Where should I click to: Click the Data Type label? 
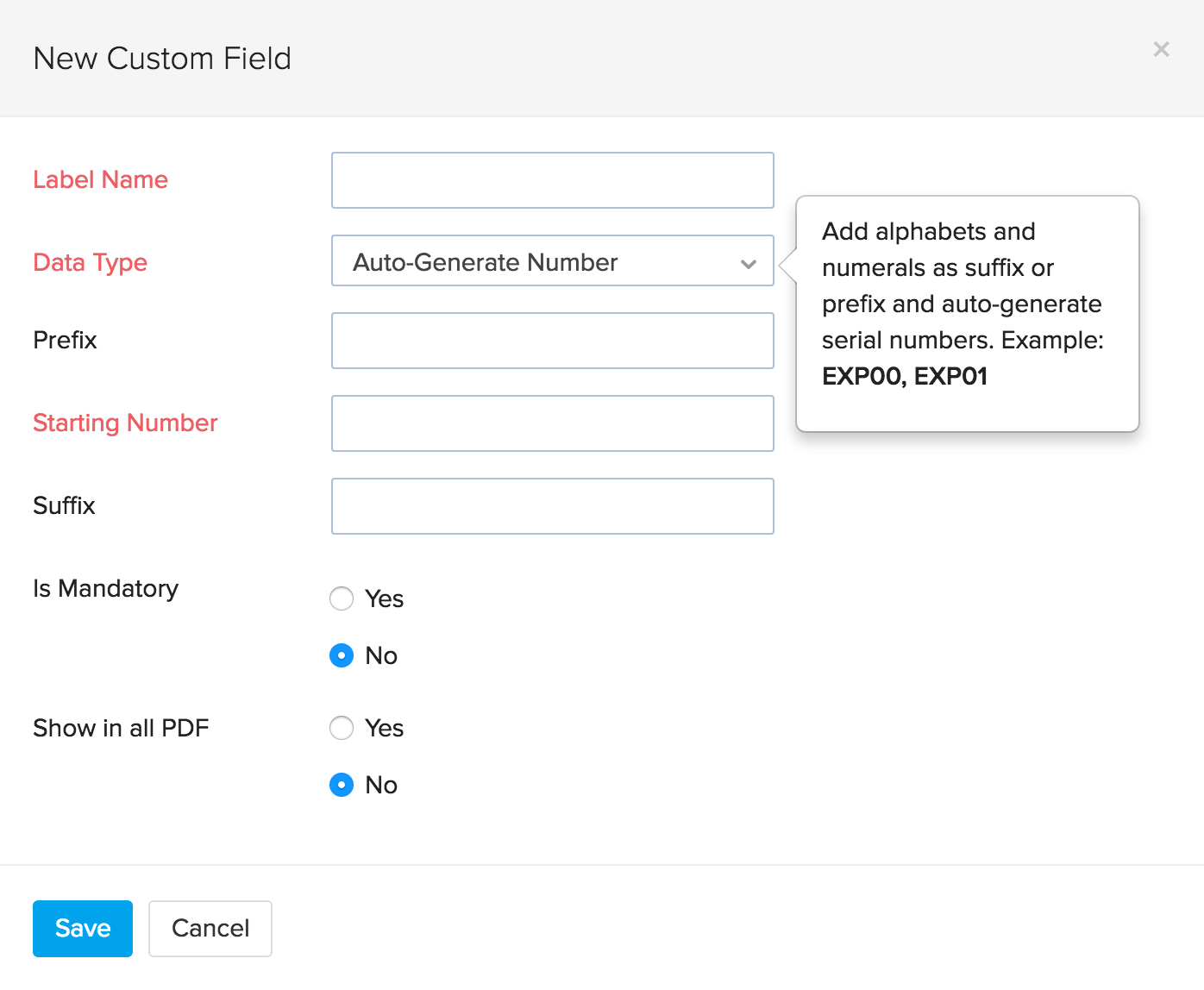(90, 262)
